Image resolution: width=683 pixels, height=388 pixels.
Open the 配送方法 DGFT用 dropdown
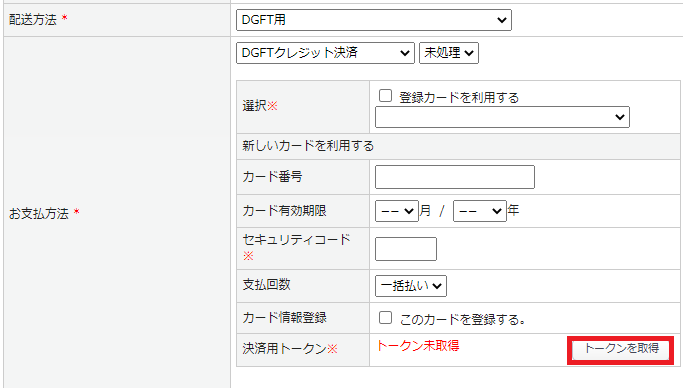point(374,20)
